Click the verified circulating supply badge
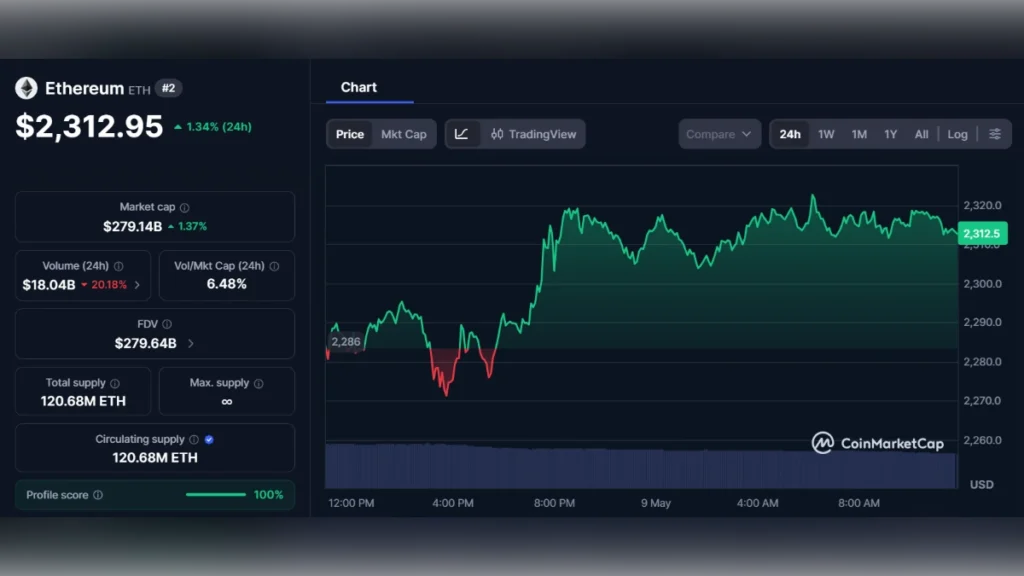Viewport: 1024px width, 576px height. [x=209, y=440]
